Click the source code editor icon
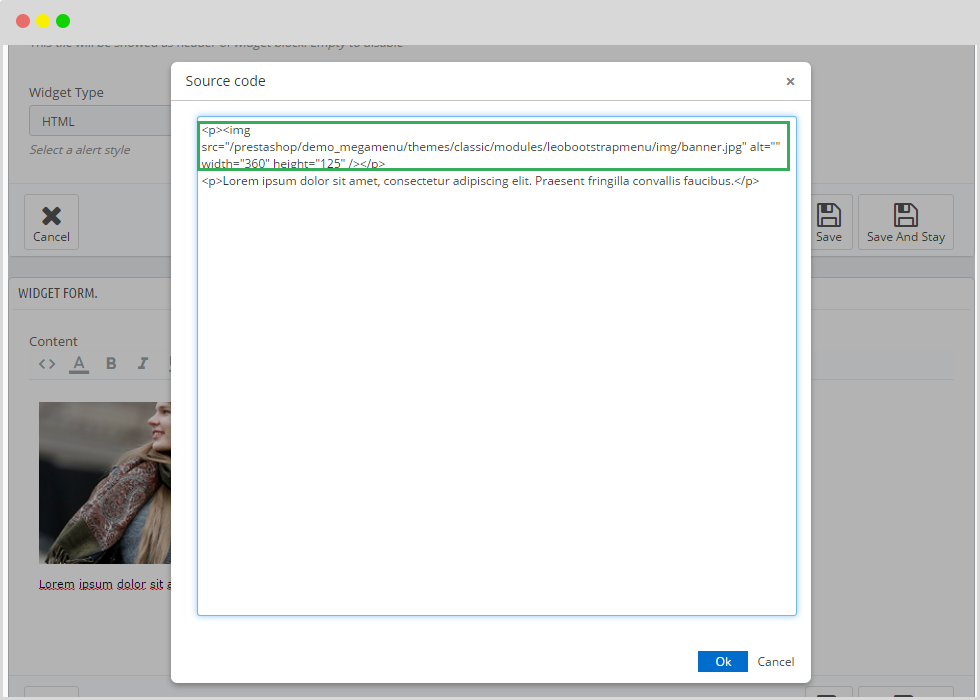 pyautogui.click(x=47, y=364)
